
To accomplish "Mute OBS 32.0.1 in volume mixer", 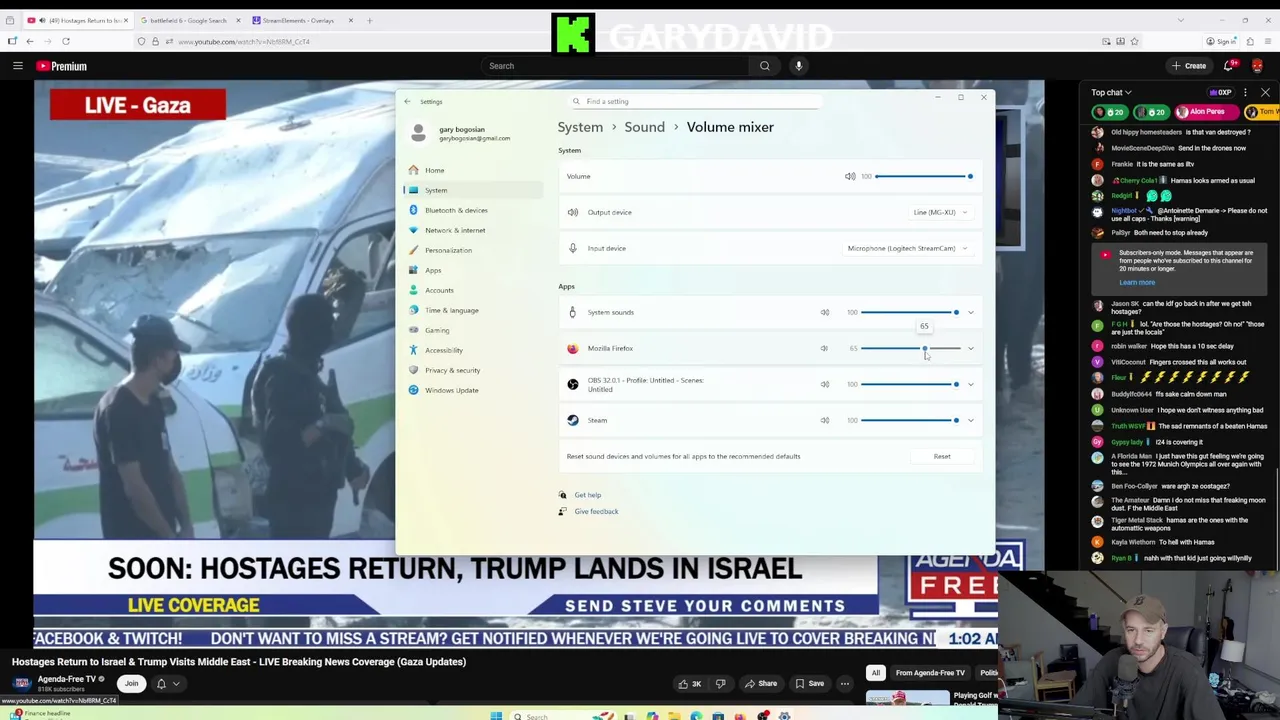I will click(x=825, y=384).
